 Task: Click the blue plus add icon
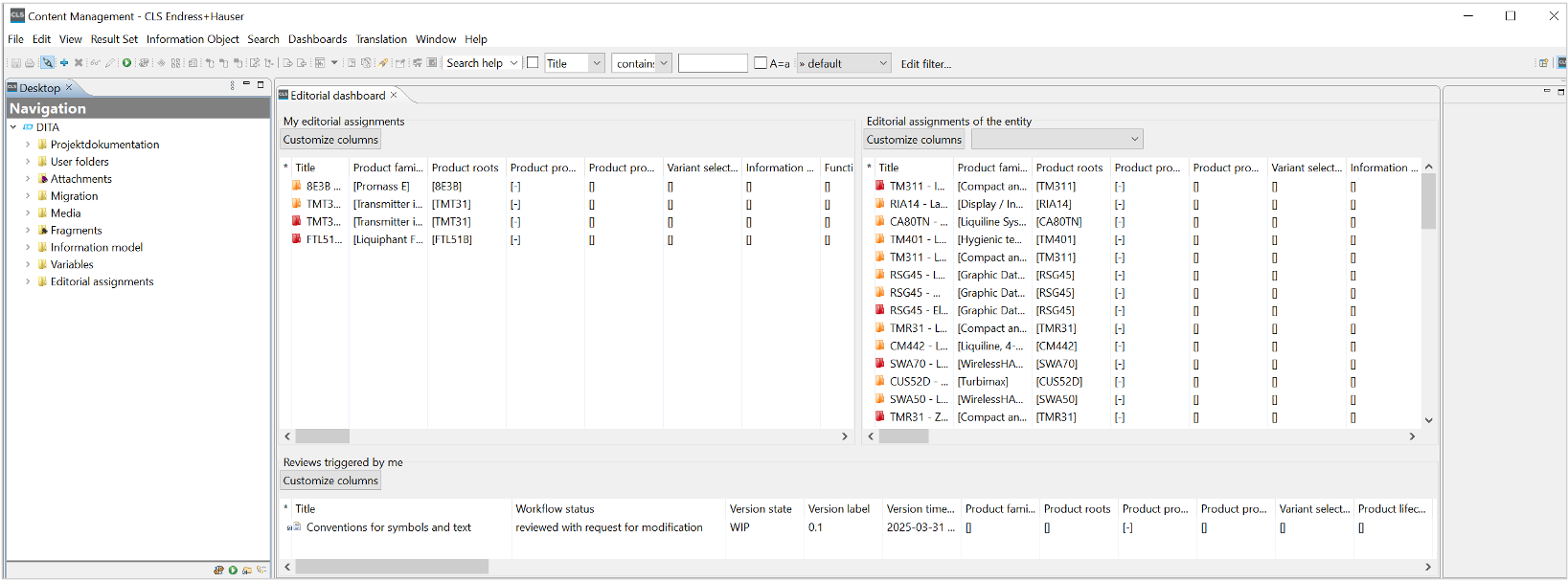coord(64,63)
